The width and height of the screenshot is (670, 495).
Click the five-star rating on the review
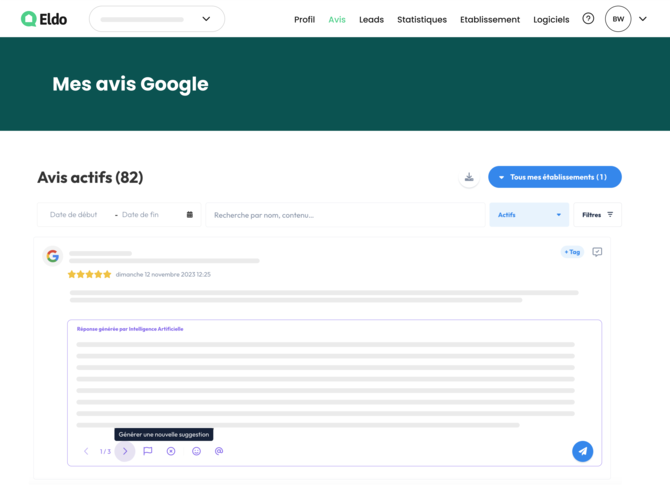pos(89,274)
